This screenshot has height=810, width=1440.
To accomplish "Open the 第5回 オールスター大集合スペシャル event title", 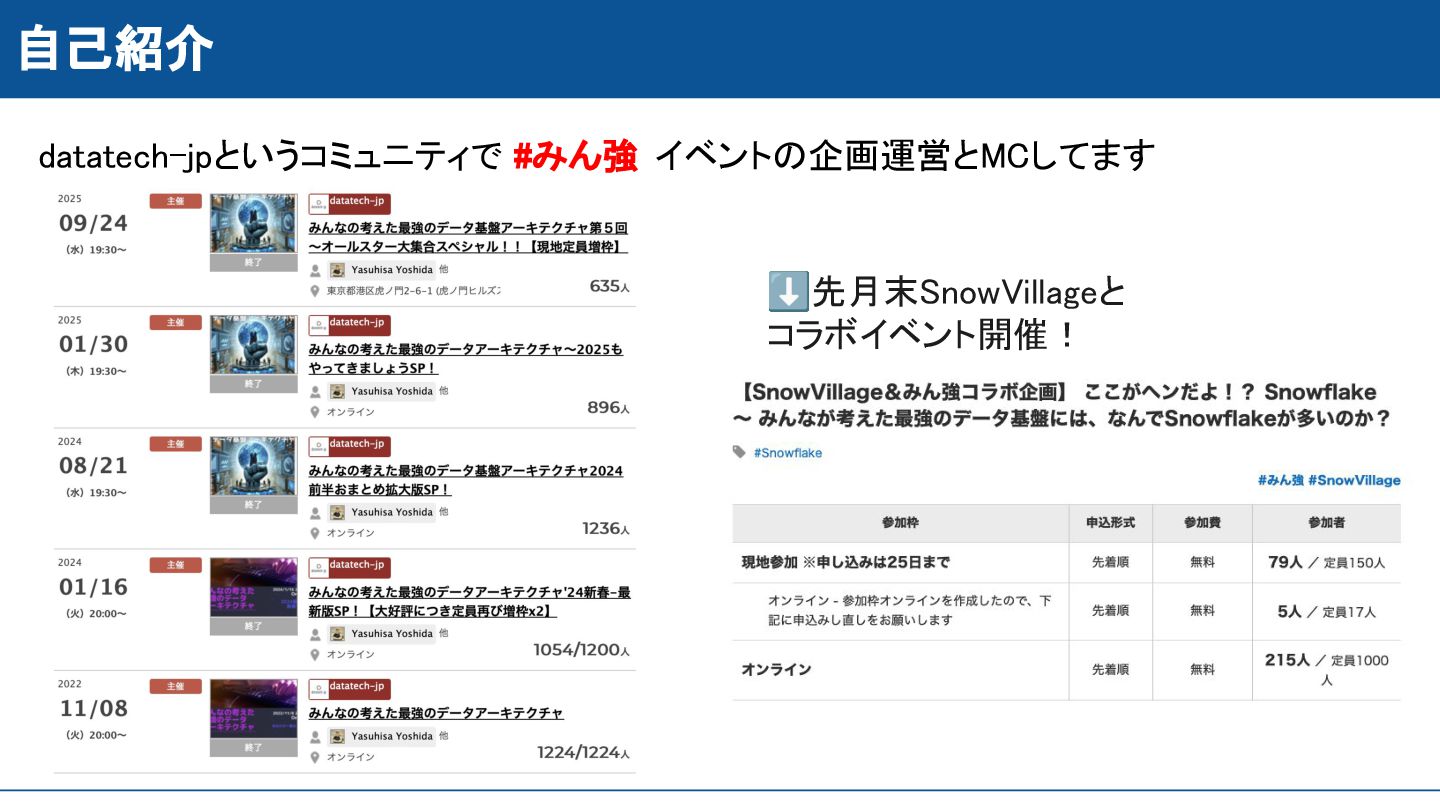I will tap(468, 237).
